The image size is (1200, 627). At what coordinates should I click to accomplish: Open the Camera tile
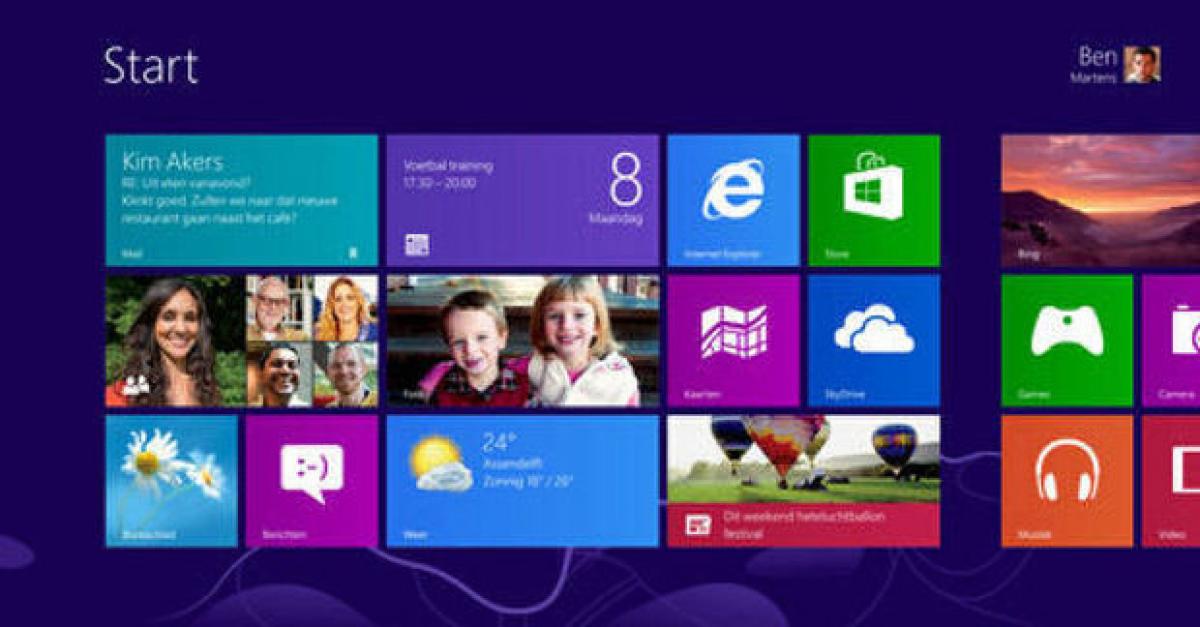pos(1171,341)
